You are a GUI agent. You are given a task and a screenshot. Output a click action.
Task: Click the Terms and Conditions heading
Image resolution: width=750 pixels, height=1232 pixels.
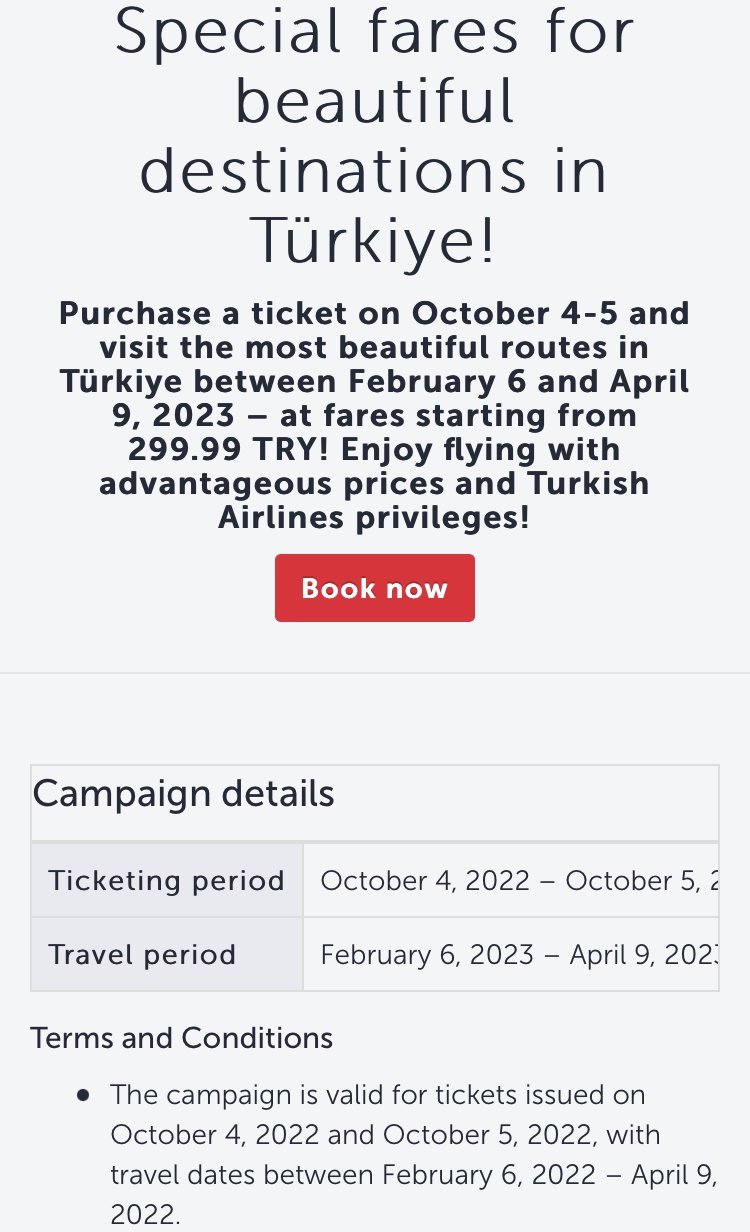click(x=181, y=1038)
